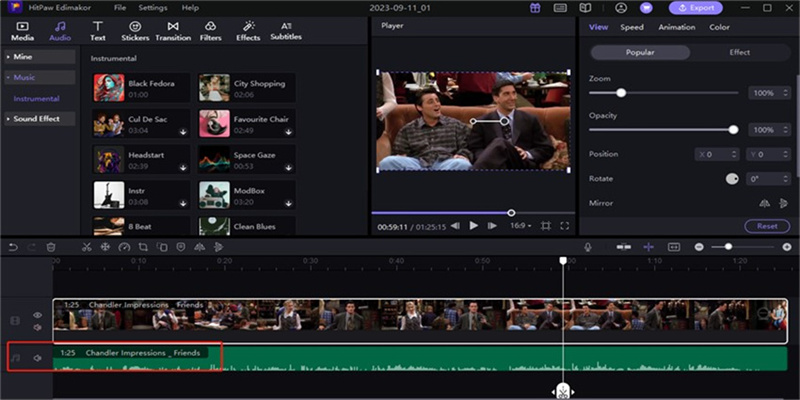Click the shield marker icon
Image resolution: width=800 pixels, height=400 pixels.
coord(181,247)
